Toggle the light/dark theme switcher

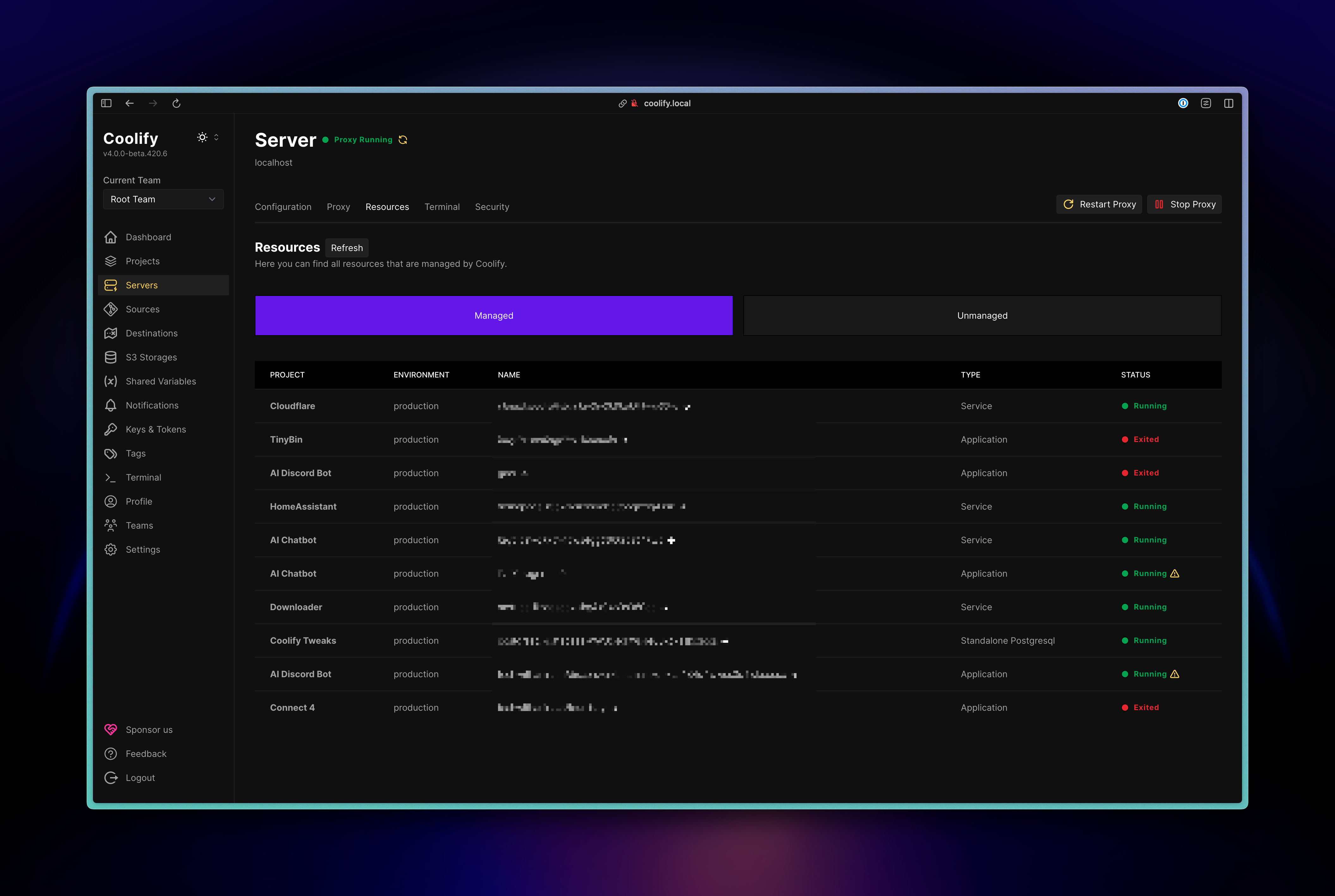(202, 137)
